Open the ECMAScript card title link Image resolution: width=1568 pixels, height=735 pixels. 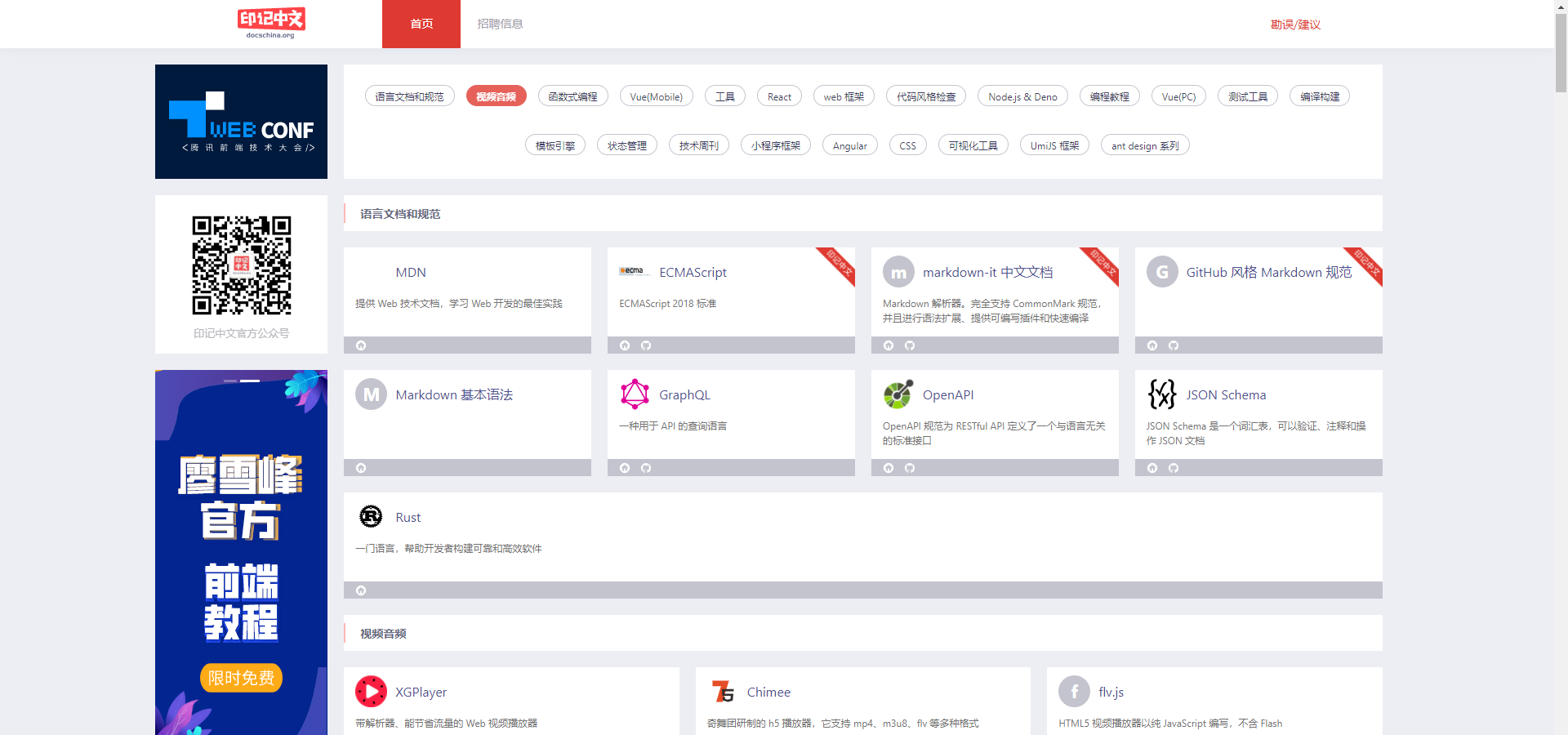[693, 272]
